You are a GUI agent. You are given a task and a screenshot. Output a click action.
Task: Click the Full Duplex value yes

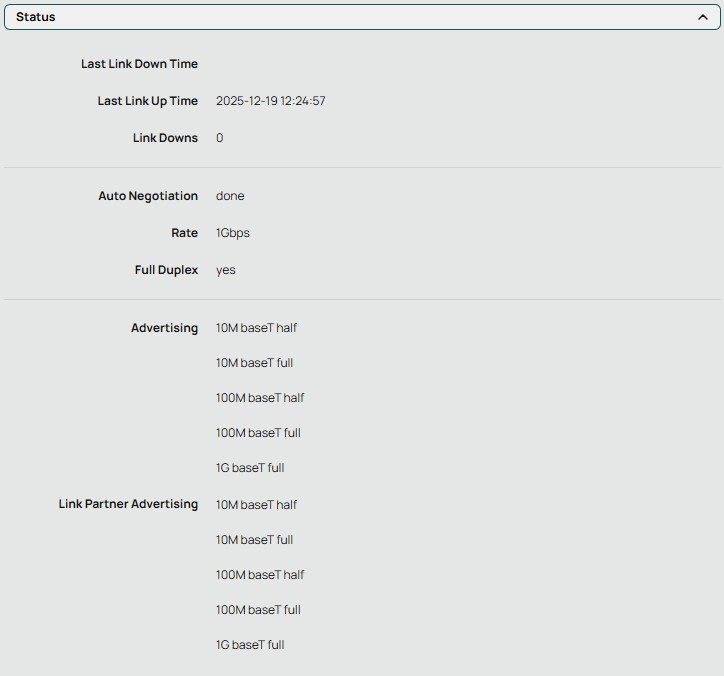click(226, 270)
